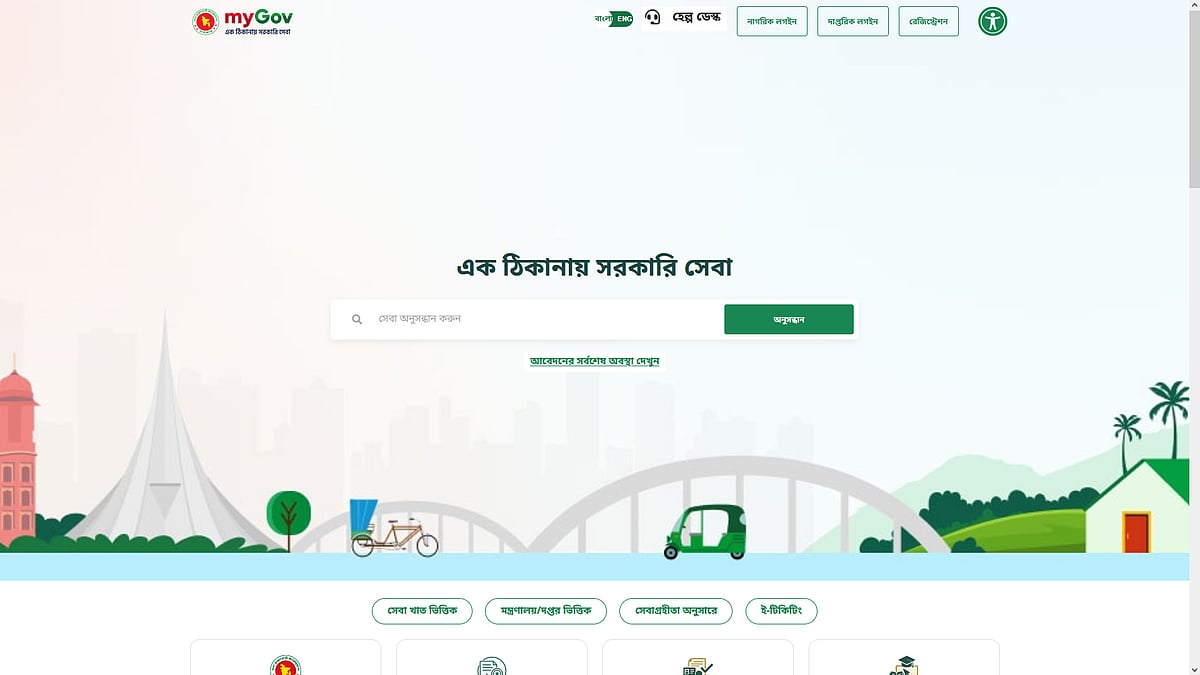Screen dimensions: 1200x675
Task: Select the সেবা খাত ভিত্তিক tab
Action: pos(422,611)
